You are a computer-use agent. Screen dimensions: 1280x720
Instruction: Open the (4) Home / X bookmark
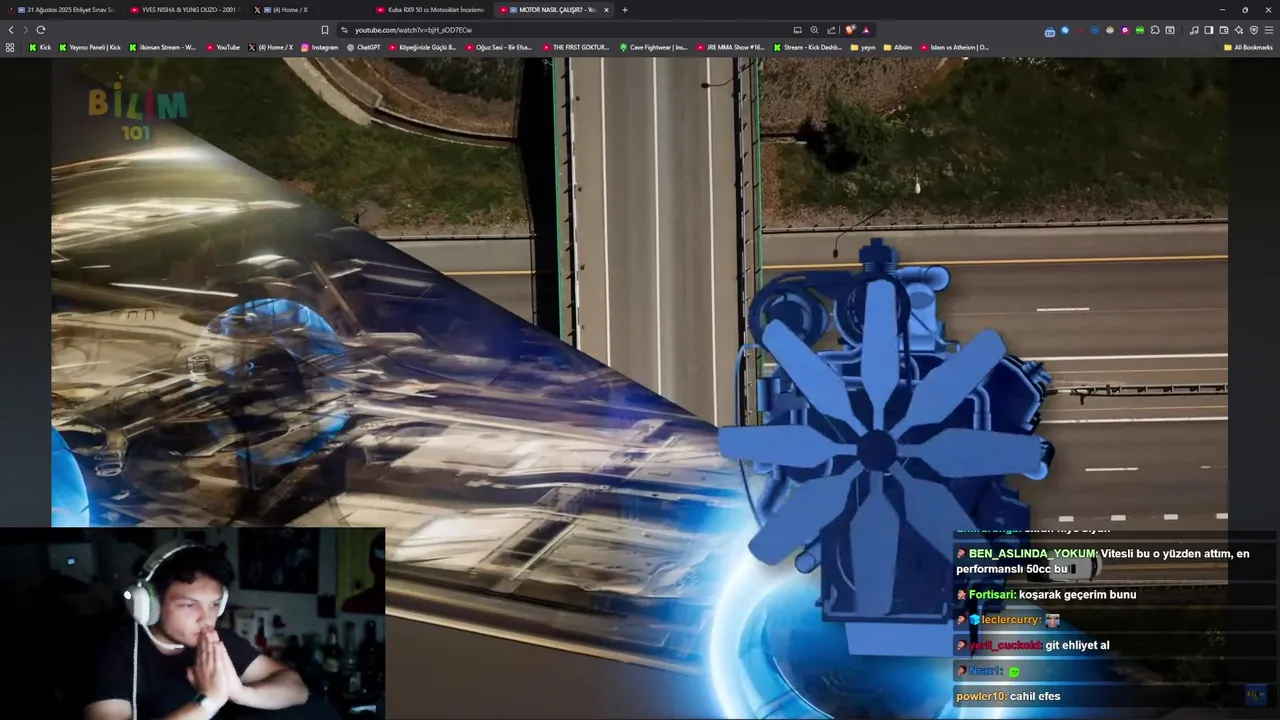coord(270,47)
